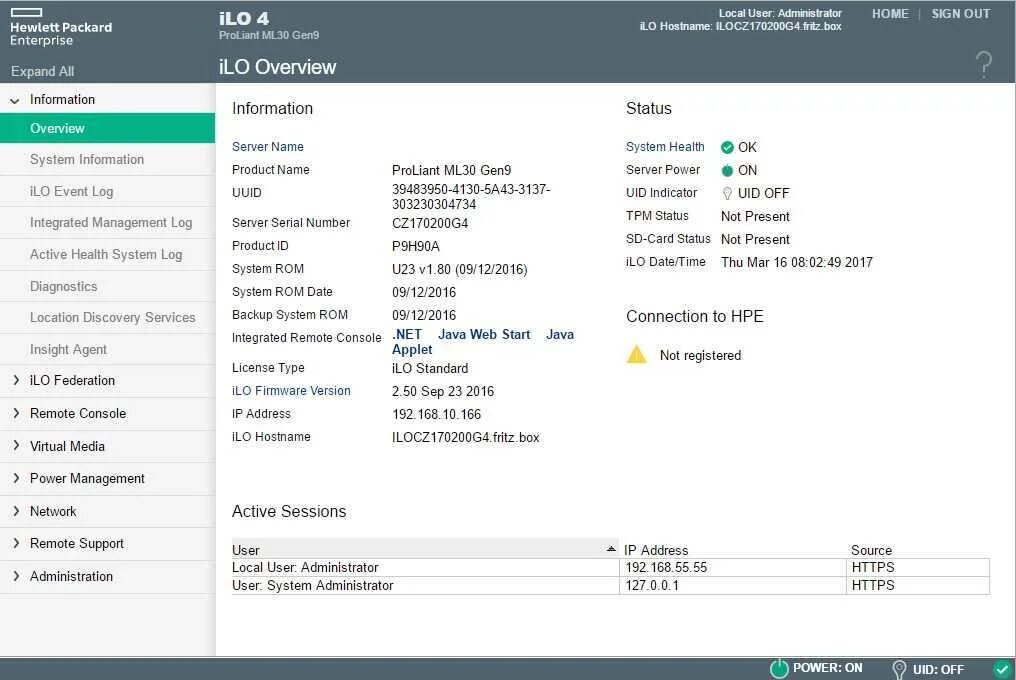Click the hostname ILOCZ170200G4.fritz.box value

click(465, 438)
